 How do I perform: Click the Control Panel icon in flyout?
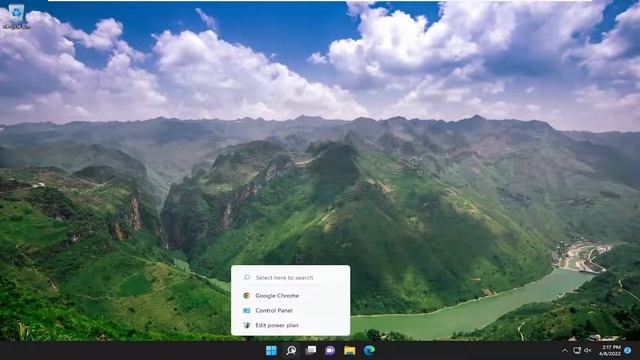click(247, 311)
